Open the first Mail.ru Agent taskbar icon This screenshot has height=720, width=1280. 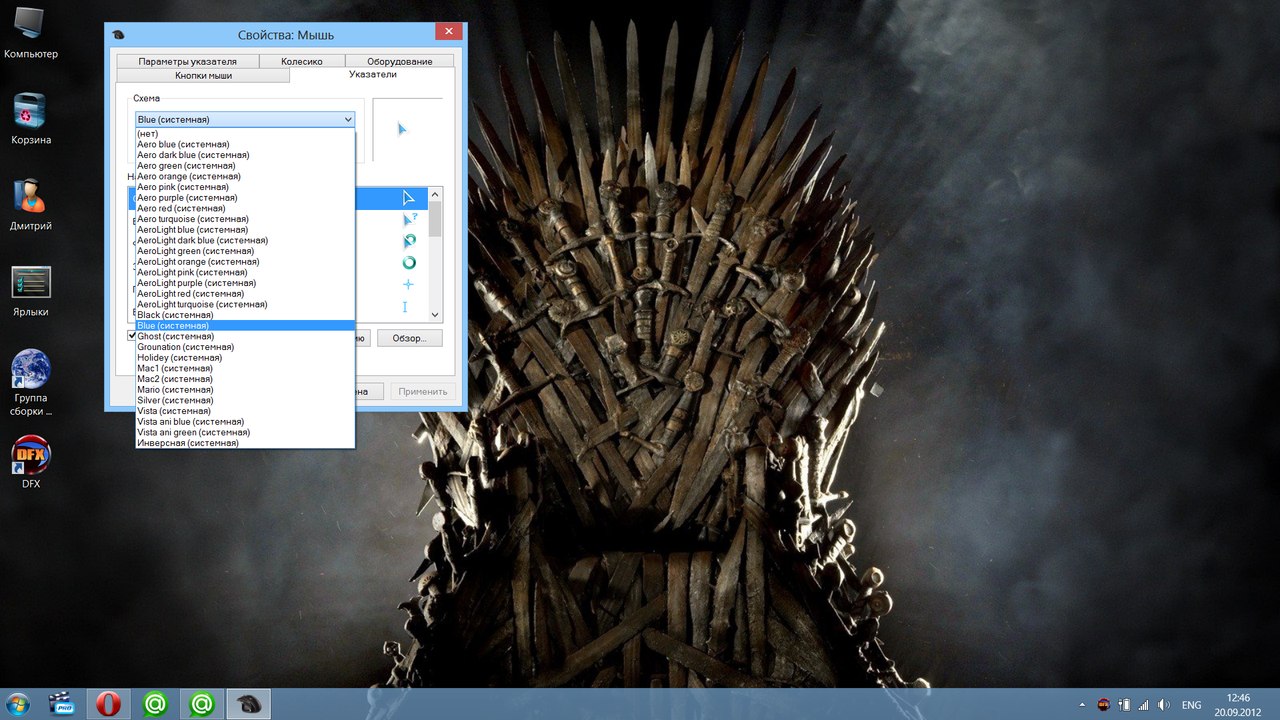tap(155, 704)
